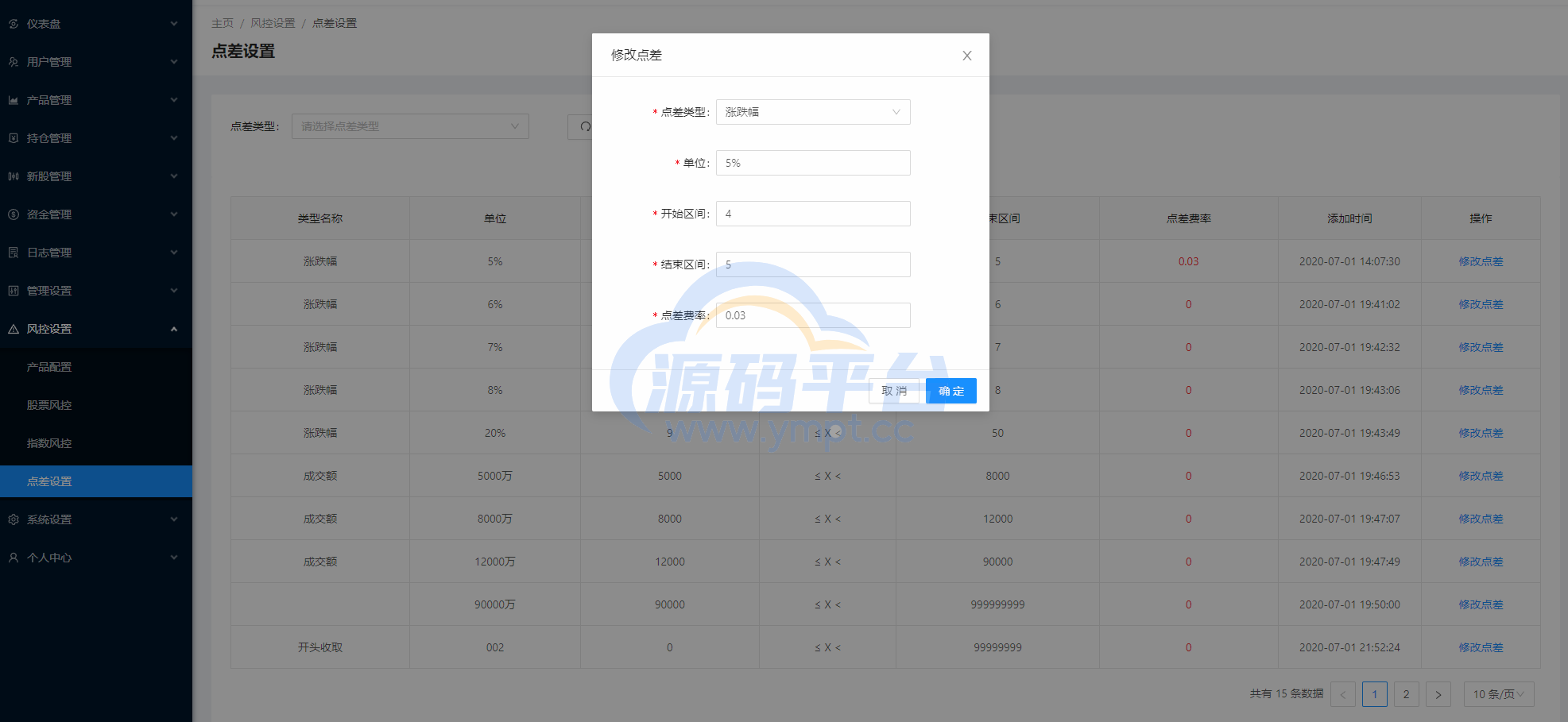Click the 资金管理 coin icon
The image size is (1568, 722).
14,214
